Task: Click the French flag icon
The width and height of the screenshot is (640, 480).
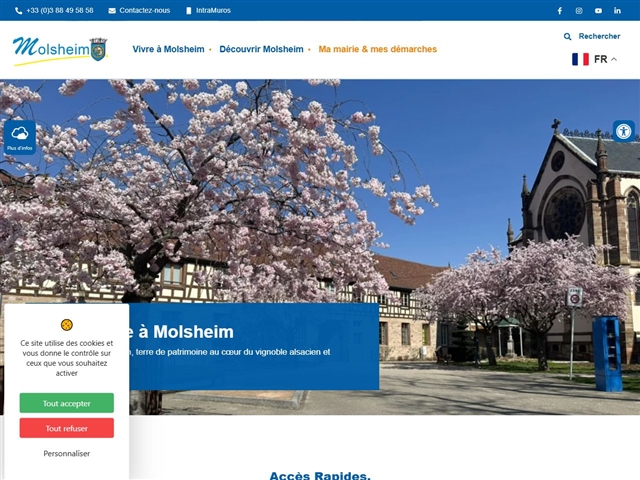Action: coord(580,59)
